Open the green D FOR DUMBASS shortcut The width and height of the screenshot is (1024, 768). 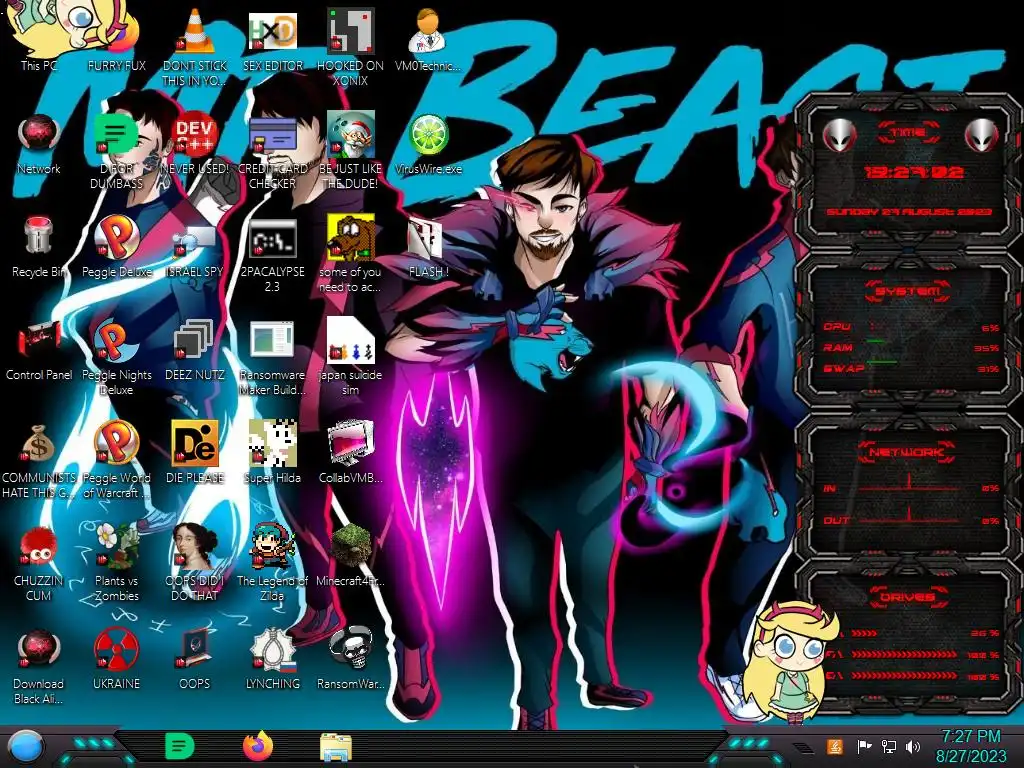(117, 150)
